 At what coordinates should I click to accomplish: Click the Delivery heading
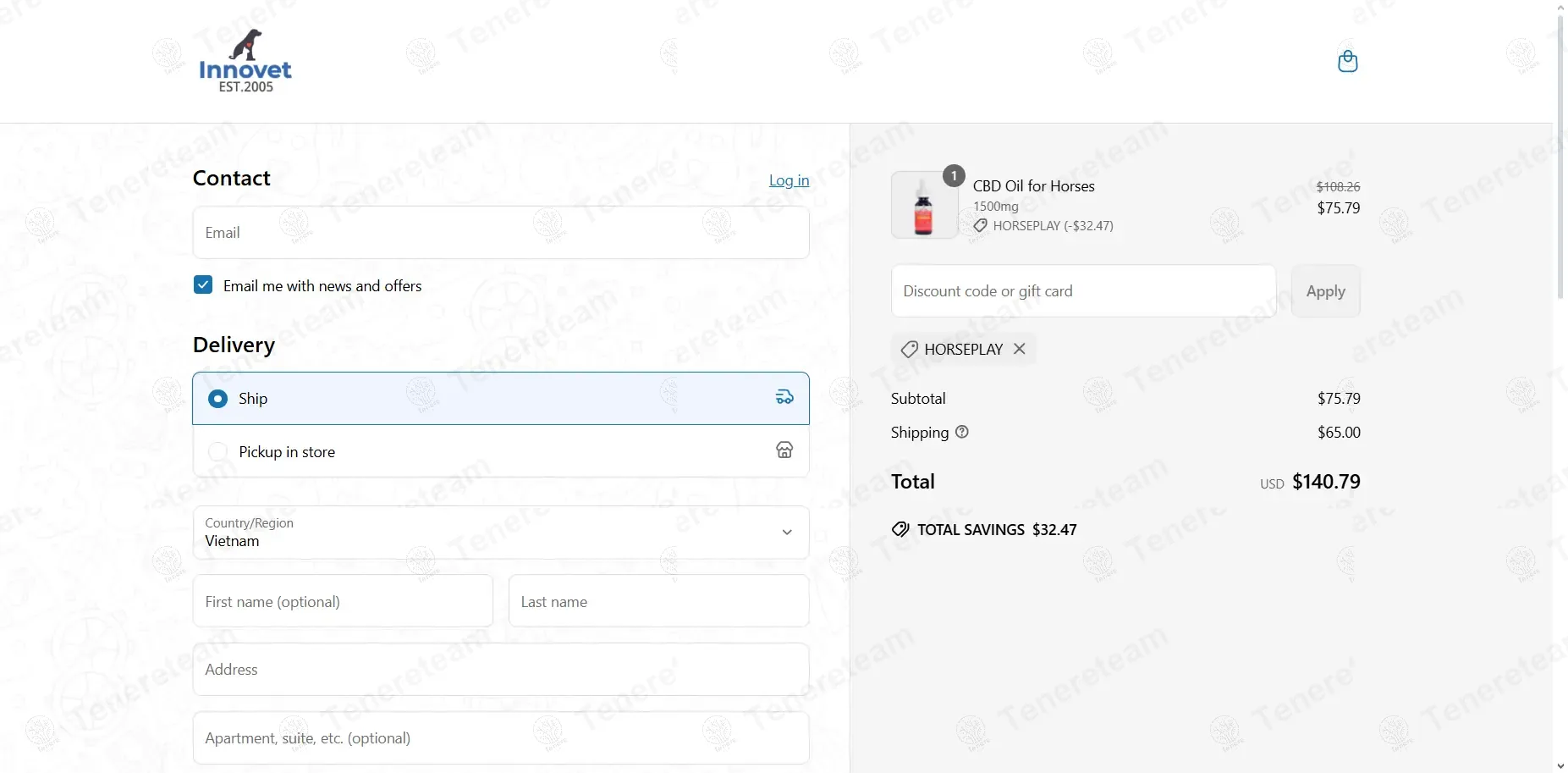(x=234, y=345)
